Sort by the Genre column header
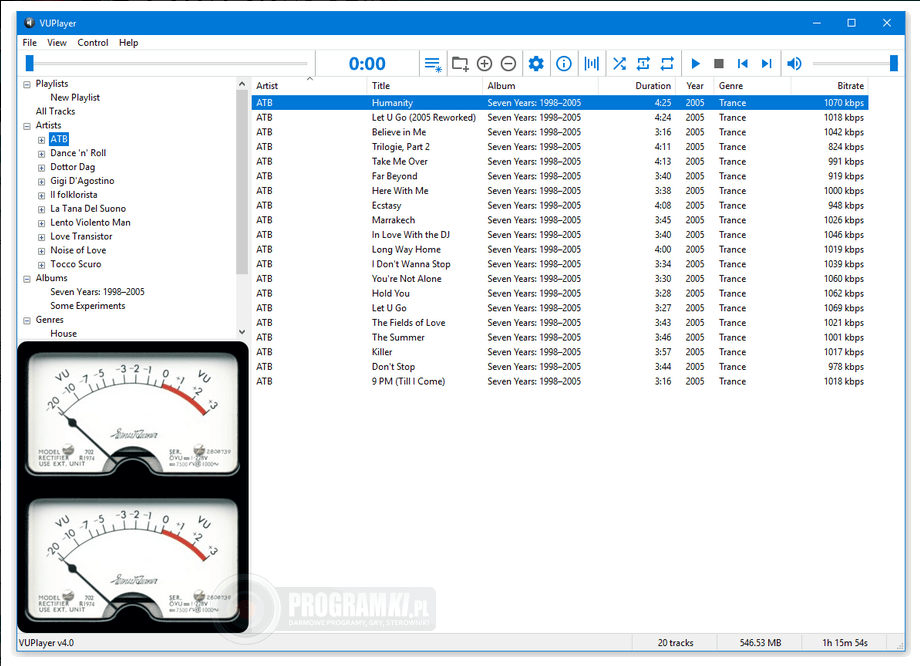Viewport: 920px width, 666px height. click(752, 86)
